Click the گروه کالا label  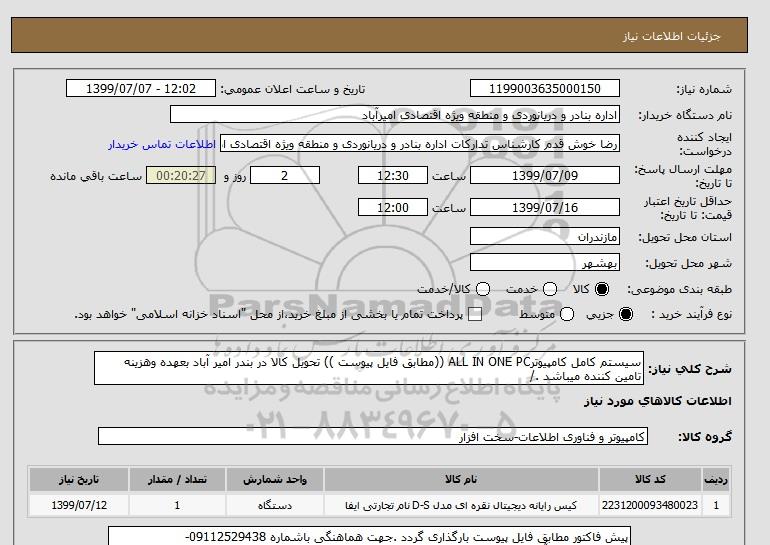tap(705, 436)
